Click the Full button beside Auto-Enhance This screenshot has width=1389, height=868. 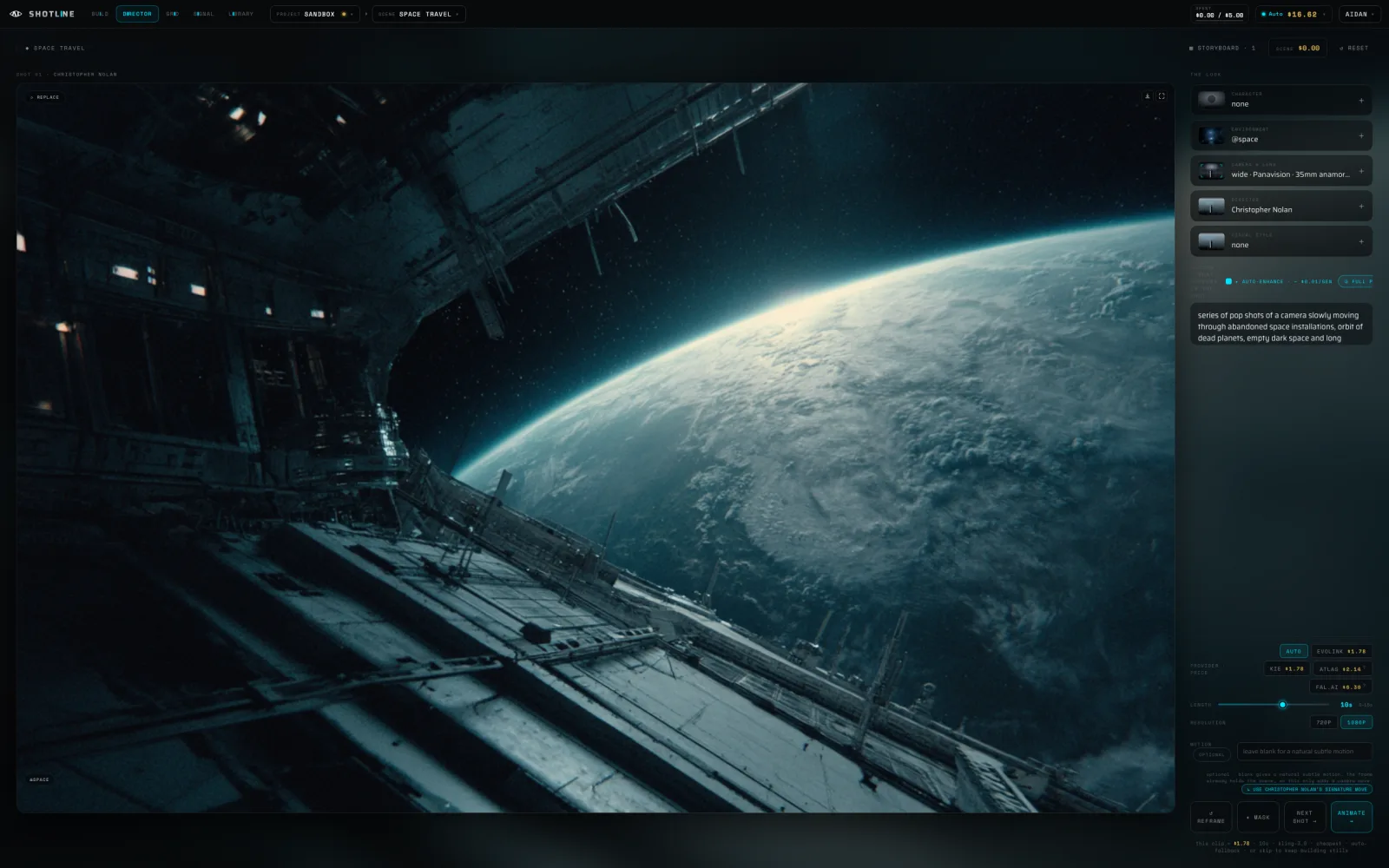(1356, 281)
